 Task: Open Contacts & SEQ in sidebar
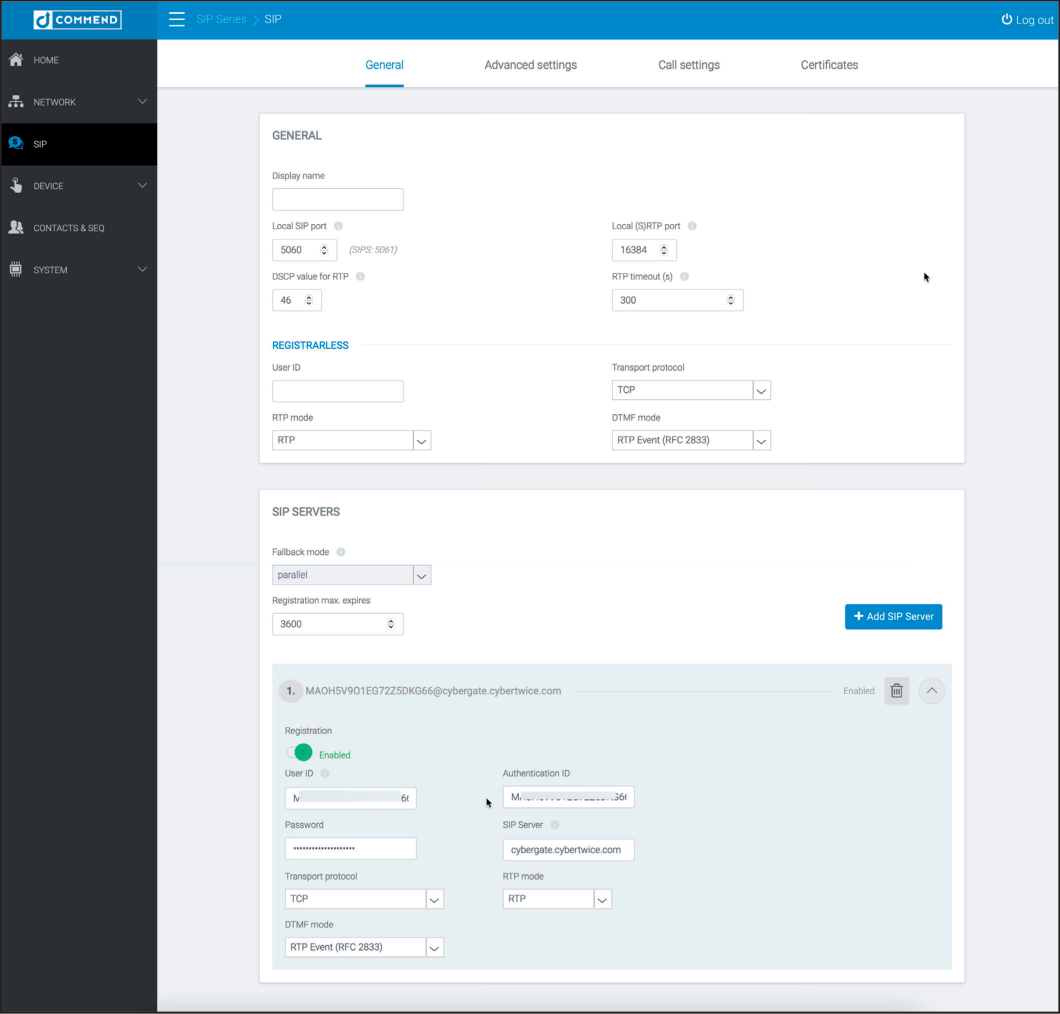click(x=68, y=228)
